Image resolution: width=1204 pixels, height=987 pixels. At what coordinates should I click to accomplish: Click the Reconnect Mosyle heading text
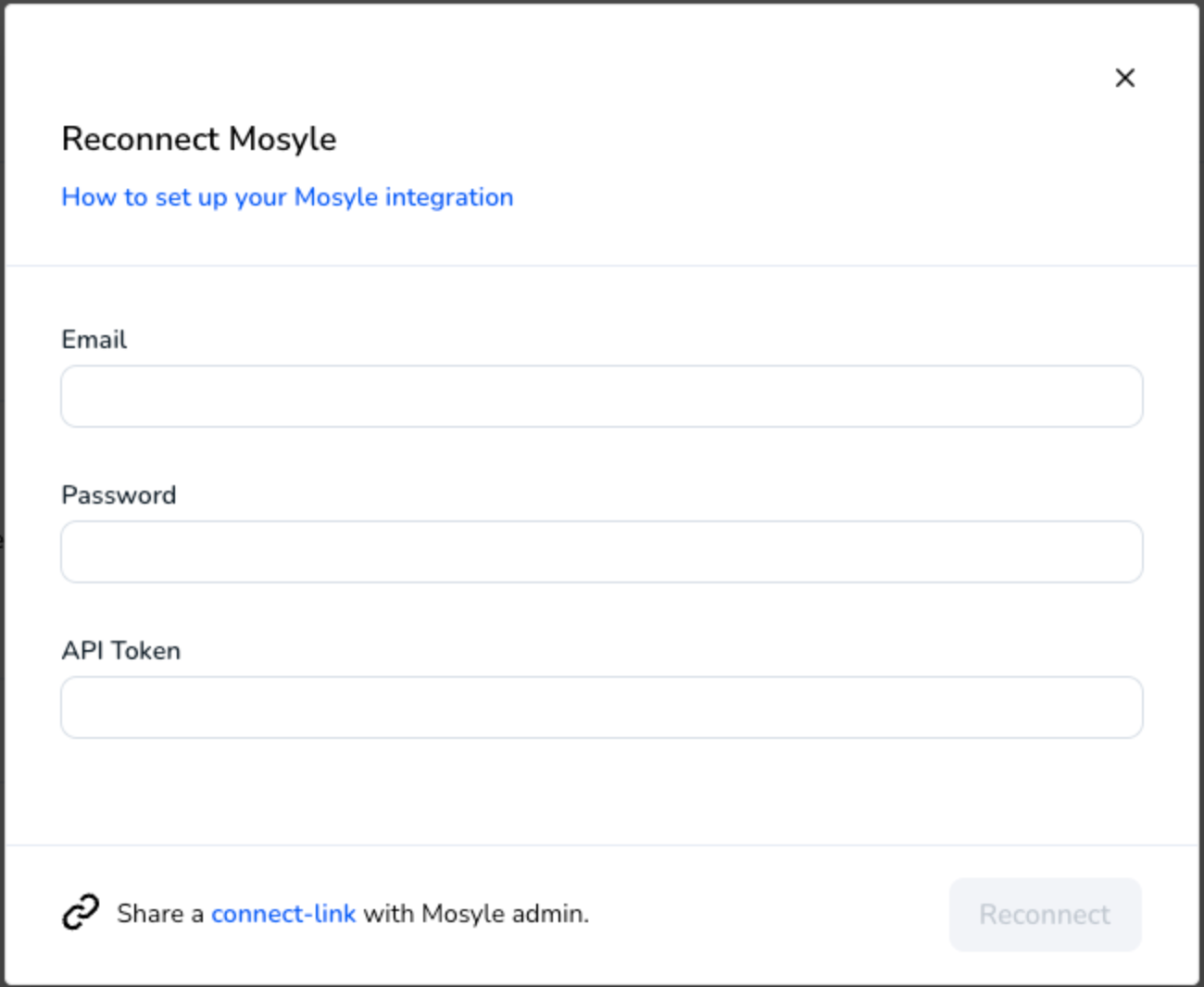click(x=199, y=139)
